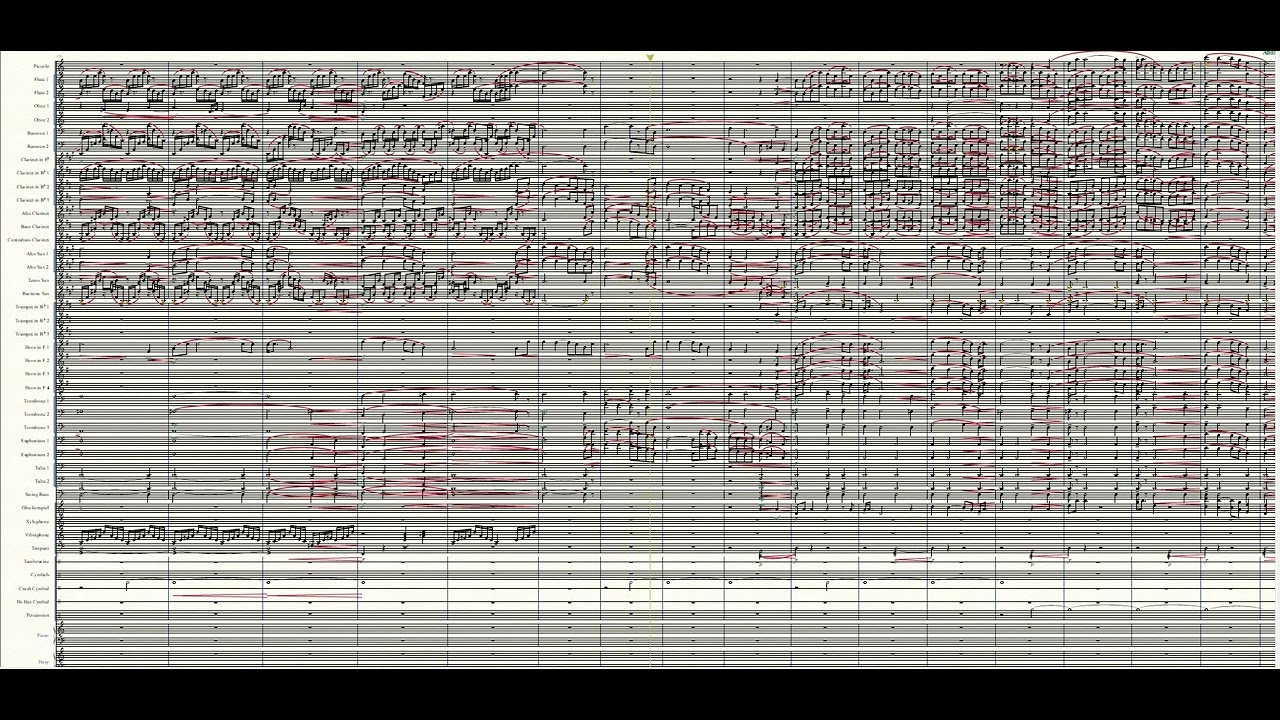Select the Trombone 3 staff label
Screen dimensions: 1280x720
tap(37, 427)
